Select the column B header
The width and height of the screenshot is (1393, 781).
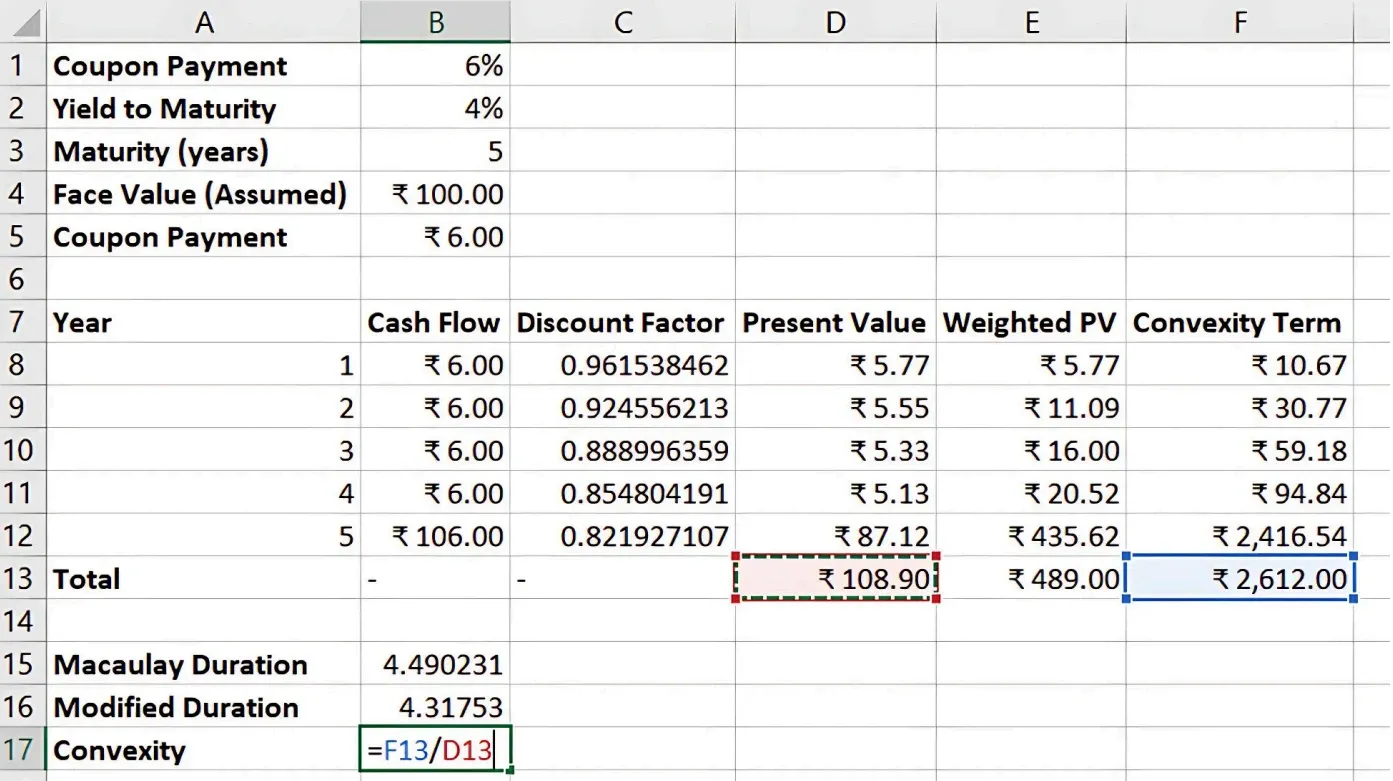pos(435,22)
